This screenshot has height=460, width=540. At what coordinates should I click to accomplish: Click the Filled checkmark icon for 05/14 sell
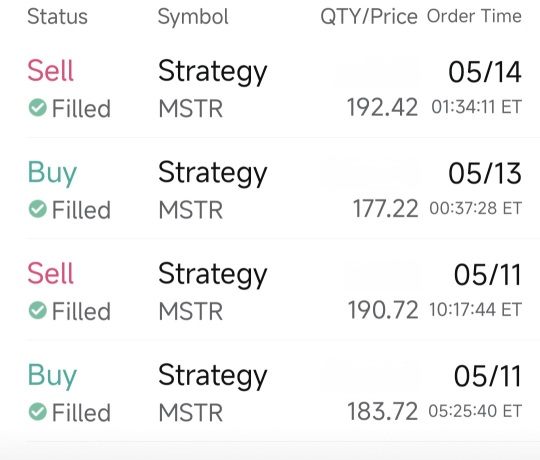pos(38,108)
